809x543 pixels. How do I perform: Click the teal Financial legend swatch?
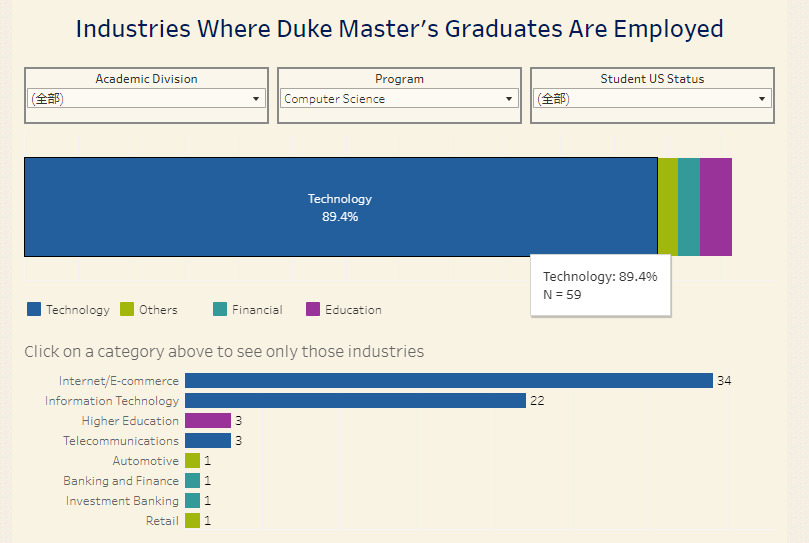pos(220,309)
